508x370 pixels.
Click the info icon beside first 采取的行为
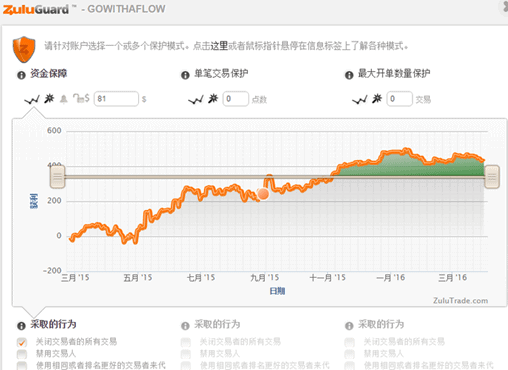point(21,326)
